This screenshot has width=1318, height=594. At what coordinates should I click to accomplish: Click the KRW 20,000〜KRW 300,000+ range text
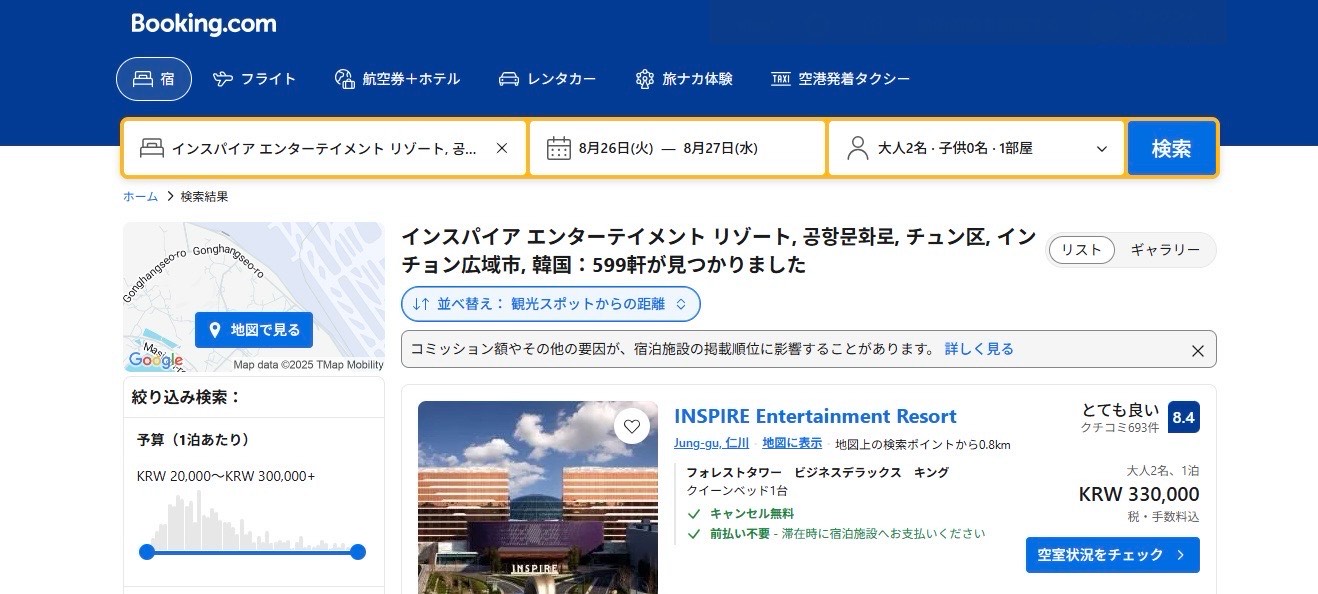point(226,476)
